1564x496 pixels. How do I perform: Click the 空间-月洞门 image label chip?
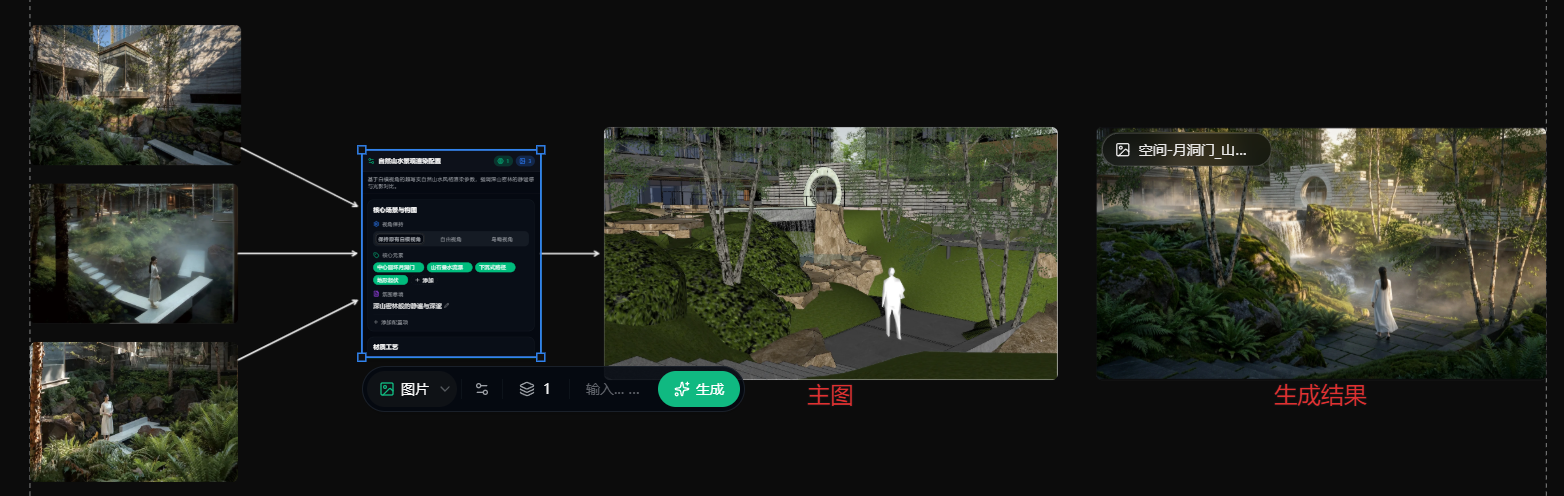pyautogui.click(x=1186, y=150)
